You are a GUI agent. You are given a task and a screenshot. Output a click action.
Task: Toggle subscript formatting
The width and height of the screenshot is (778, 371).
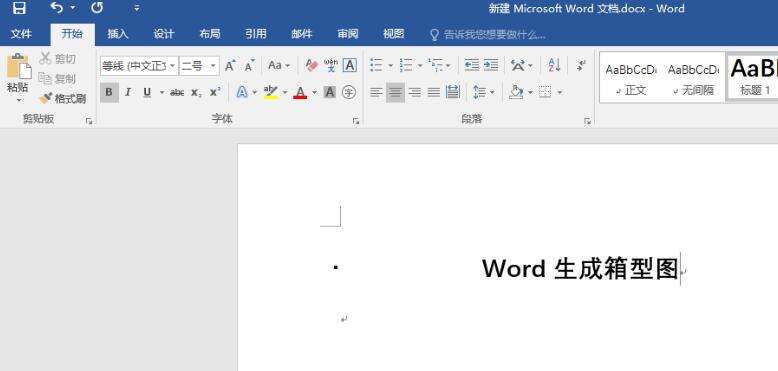click(196, 93)
